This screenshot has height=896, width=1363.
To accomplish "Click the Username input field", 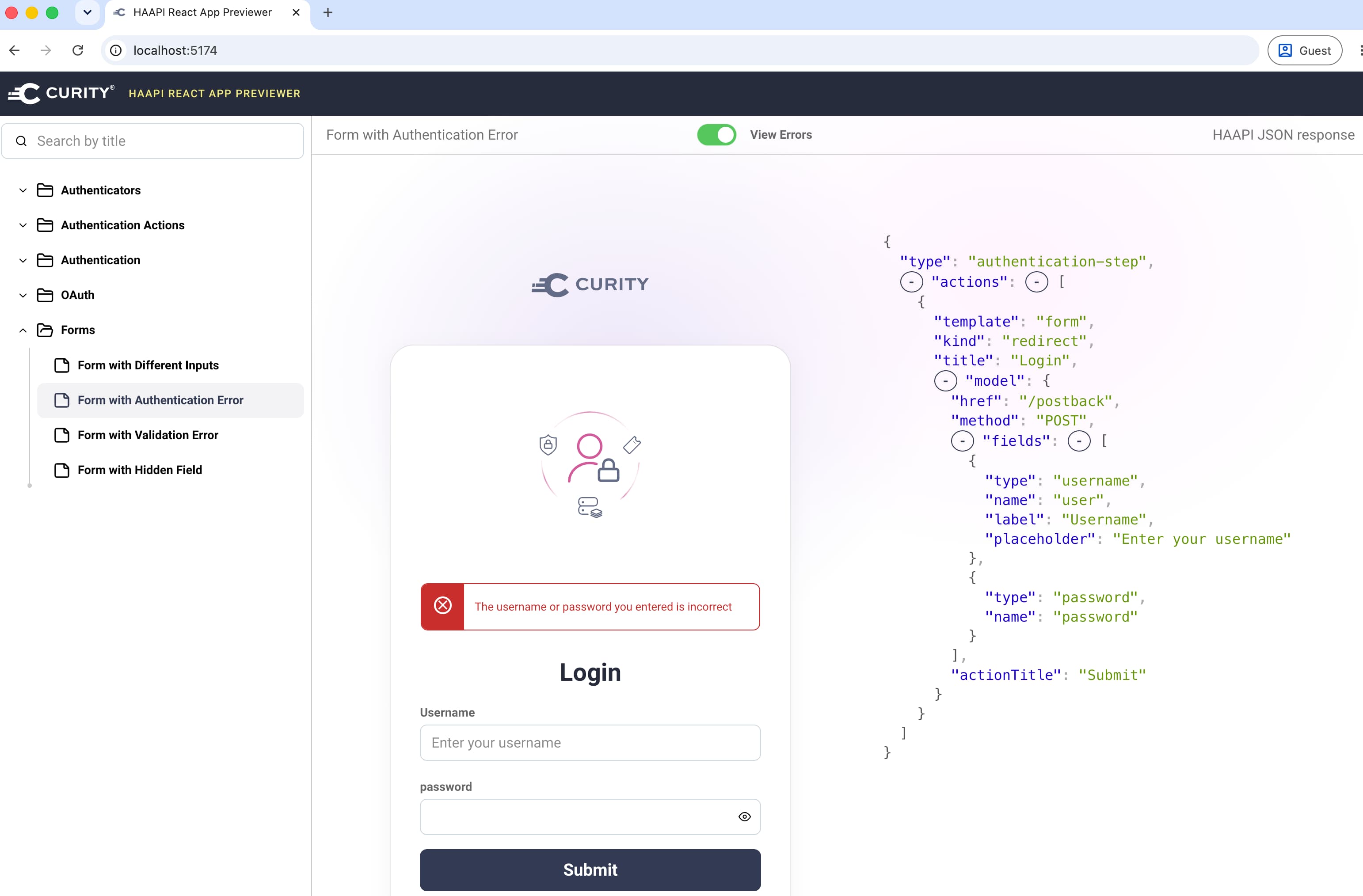I will (590, 743).
